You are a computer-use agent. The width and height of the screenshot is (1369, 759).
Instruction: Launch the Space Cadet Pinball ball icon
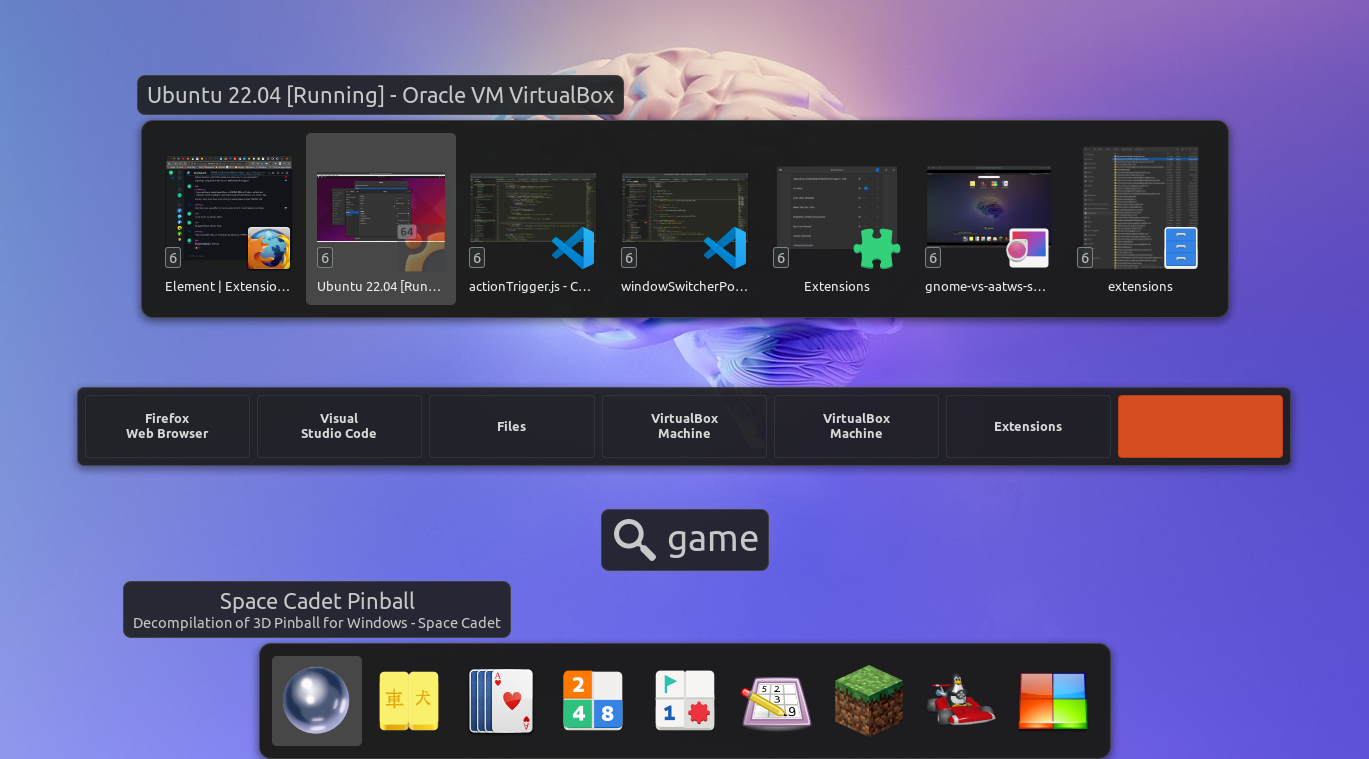(317, 701)
